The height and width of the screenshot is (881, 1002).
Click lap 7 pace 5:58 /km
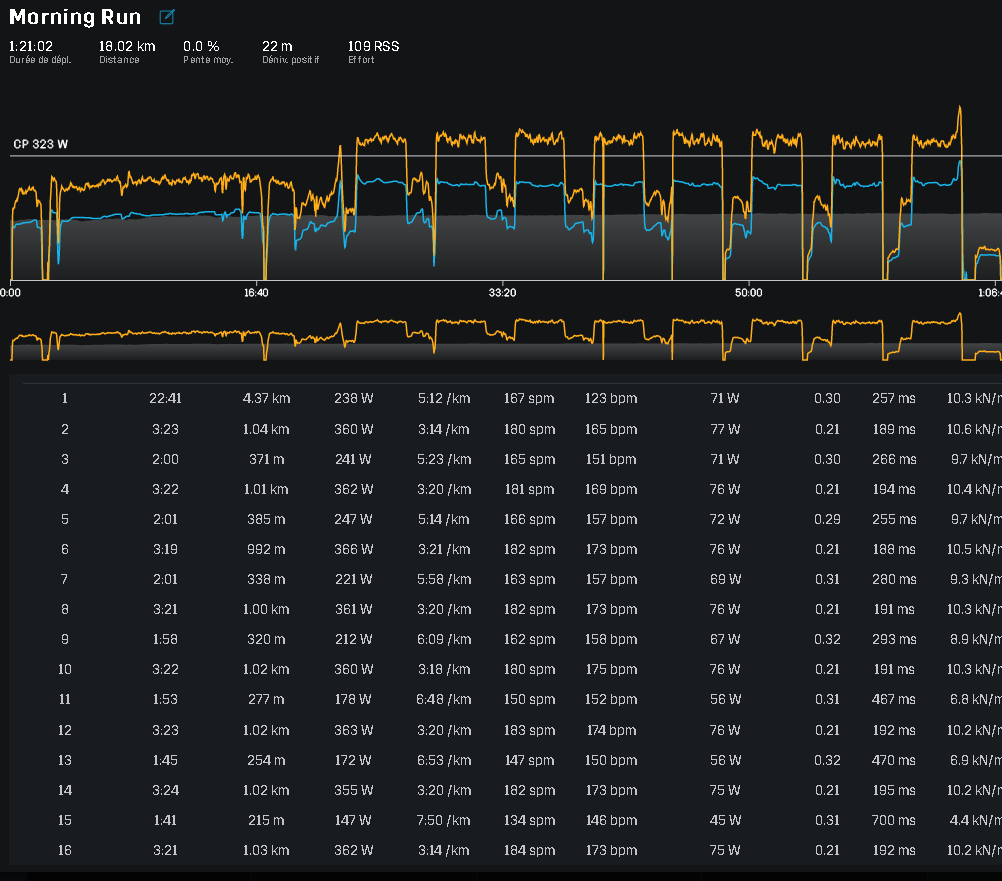(444, 579)
